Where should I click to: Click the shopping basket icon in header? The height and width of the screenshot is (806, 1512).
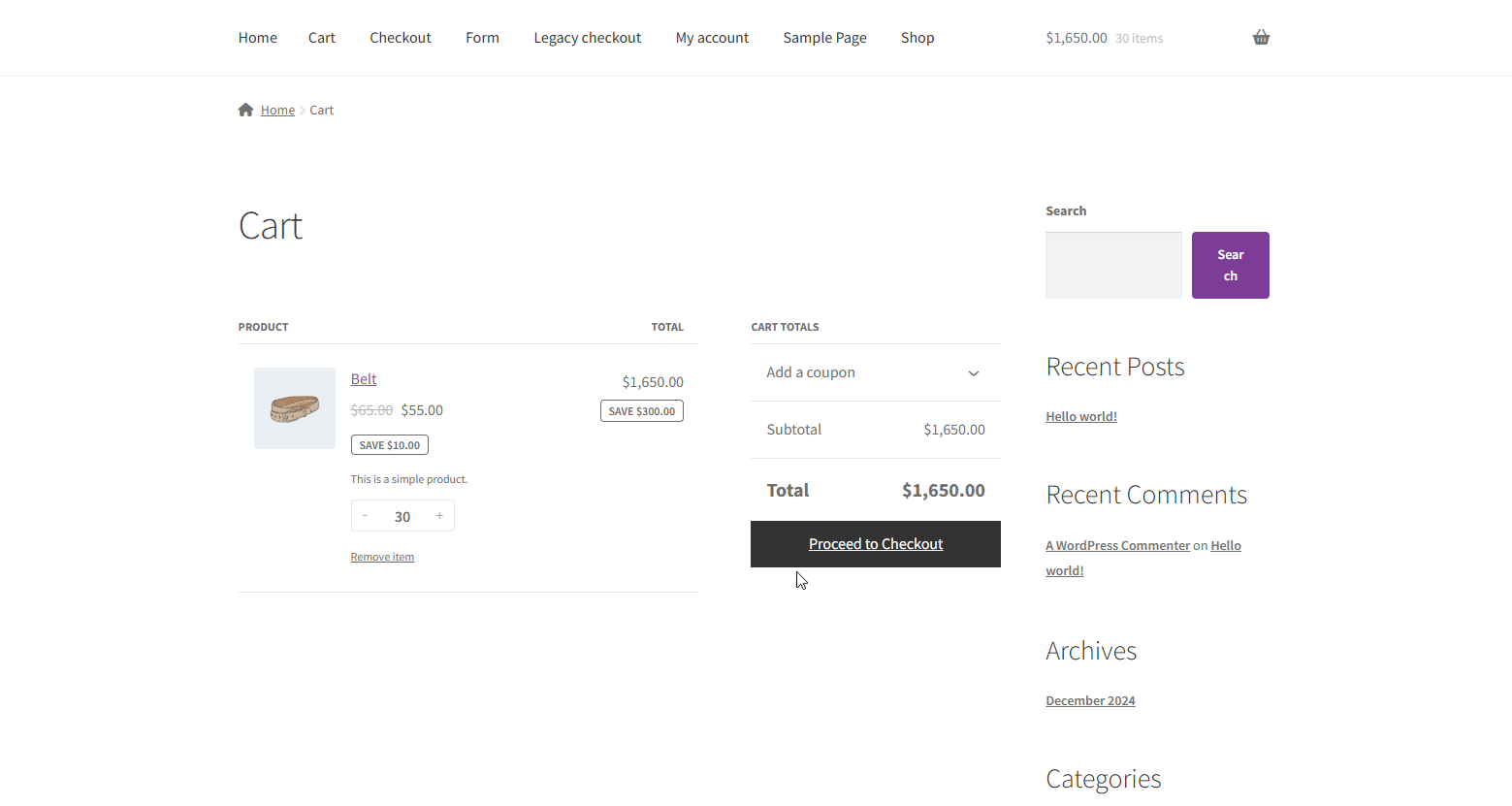tap(1260, 38)
